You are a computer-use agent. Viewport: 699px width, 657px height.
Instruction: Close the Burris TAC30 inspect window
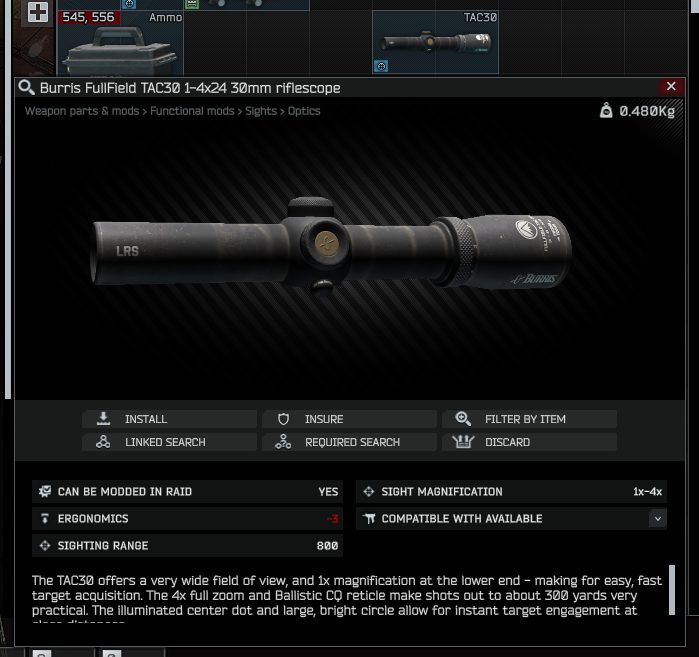point(671,86)
